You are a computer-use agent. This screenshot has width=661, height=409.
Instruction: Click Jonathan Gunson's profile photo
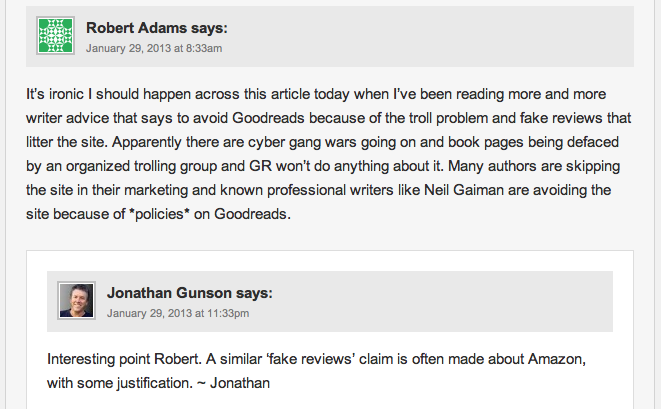click(76, 301)
